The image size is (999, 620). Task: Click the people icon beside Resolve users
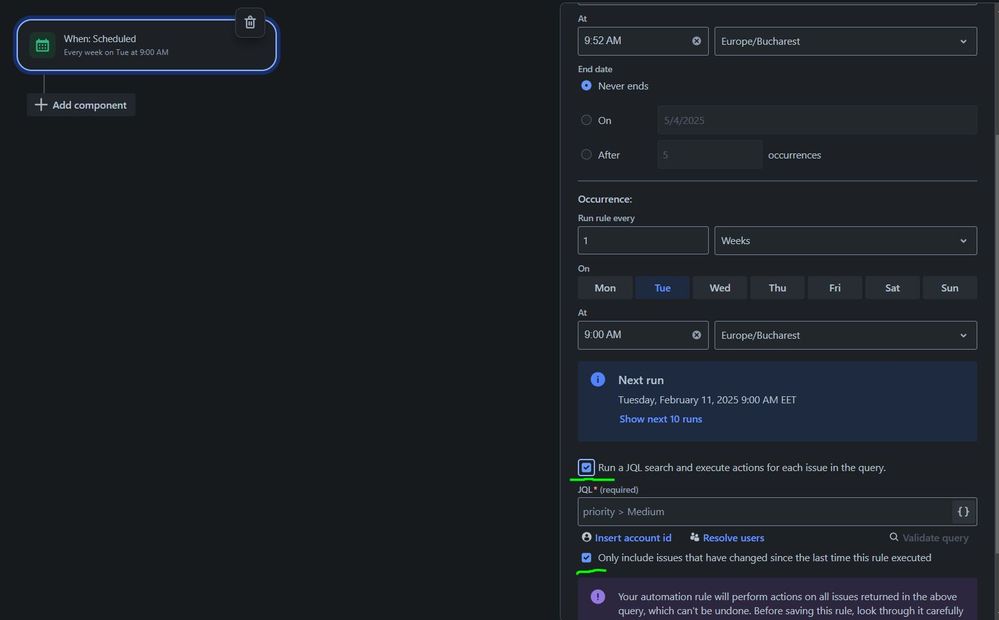pos(694,537)
